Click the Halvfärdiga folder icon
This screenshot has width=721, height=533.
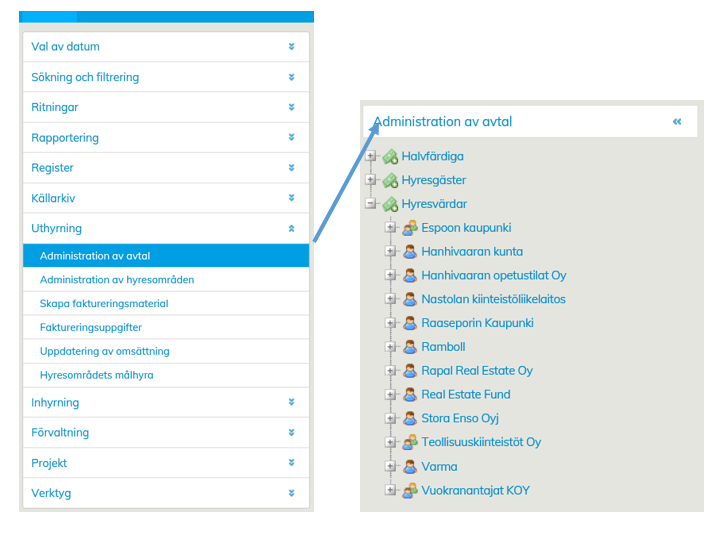coord(390,157)
